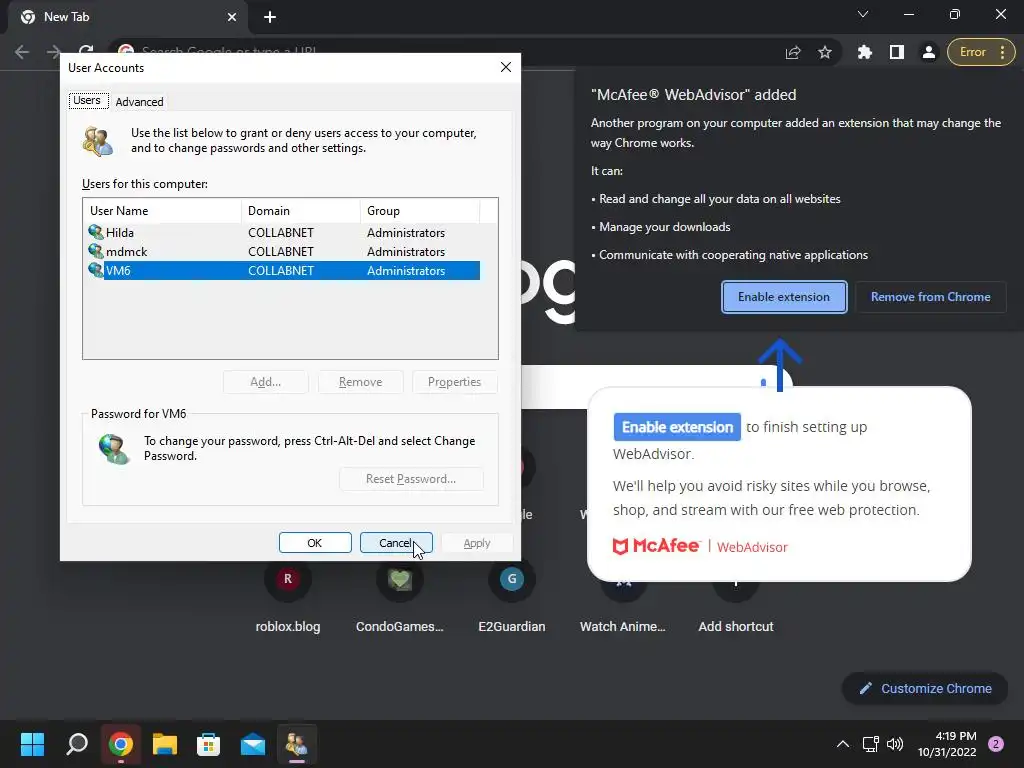This screenshot has height=768, width=1024.
Task: Click the Remove user button
Action: tap(360, 382)
